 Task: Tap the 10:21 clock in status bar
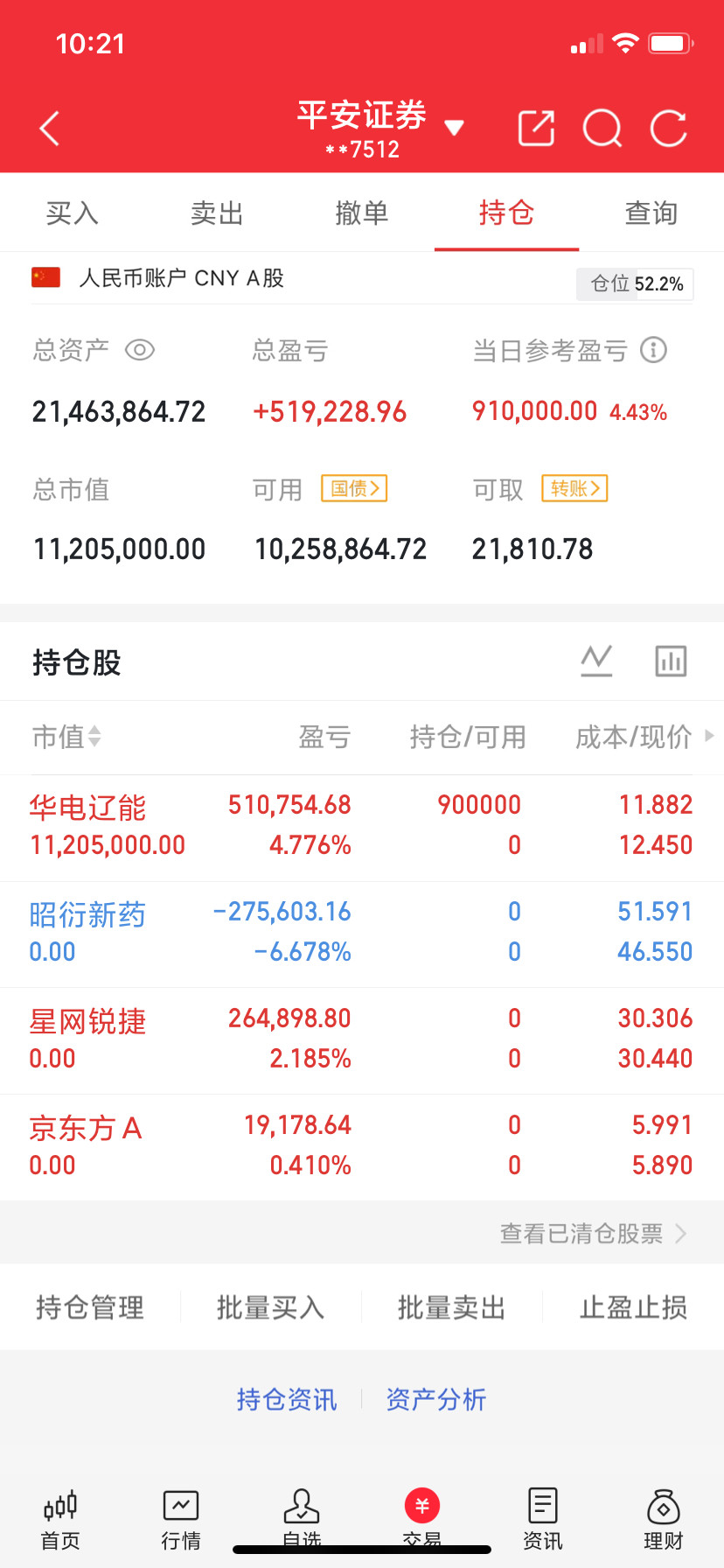pyautogui.click(x=90, y=44)
